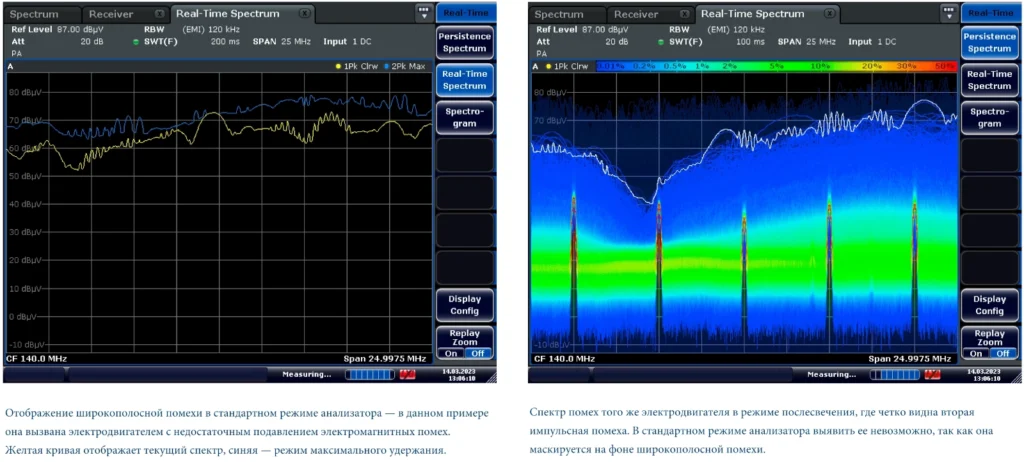Click date and time in left status bar

click(459, 374)
